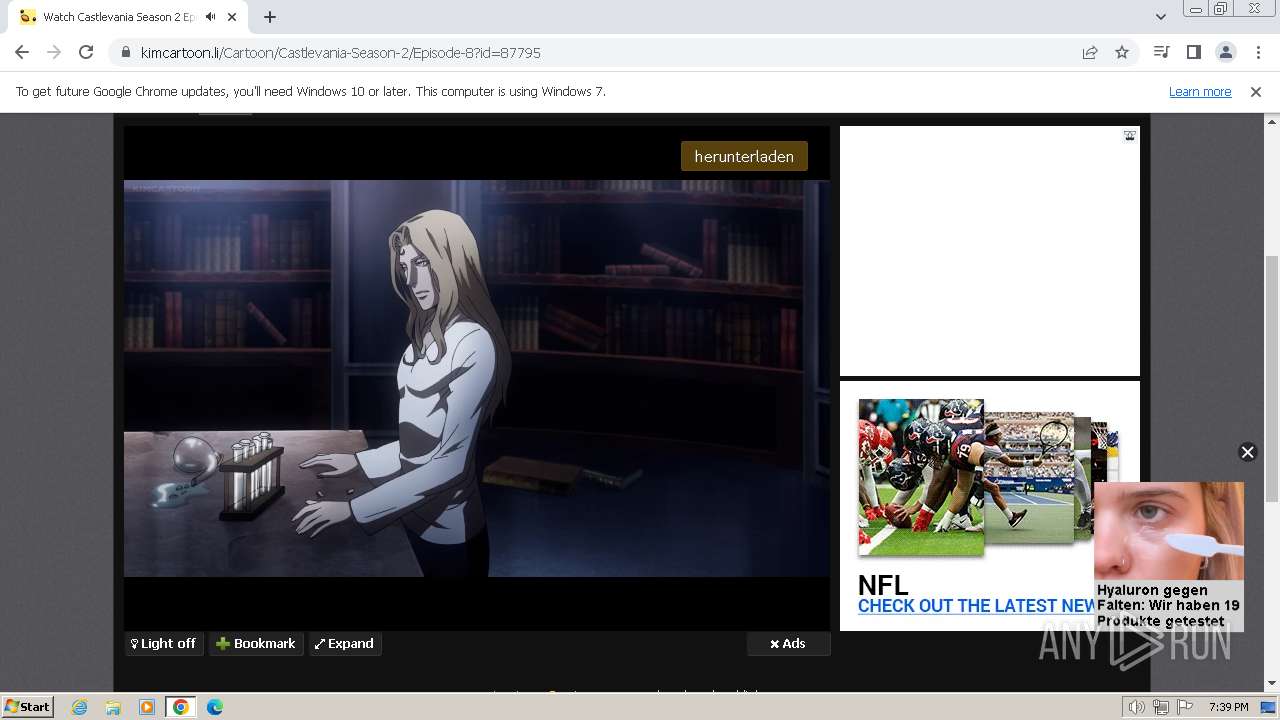Open the network tray icon
The width and height of the screenshot is (1280, 720).
tap(1161, 707)
